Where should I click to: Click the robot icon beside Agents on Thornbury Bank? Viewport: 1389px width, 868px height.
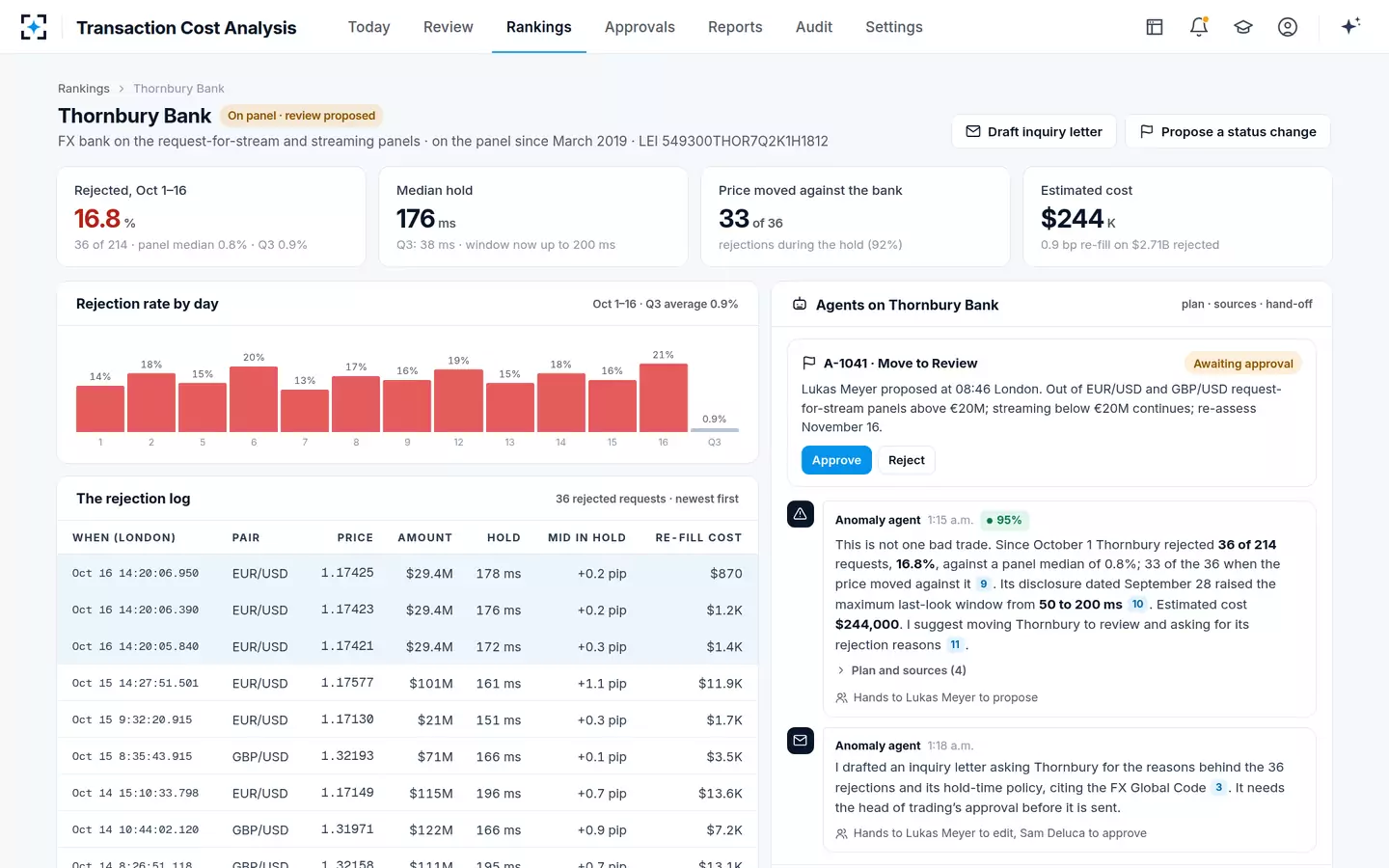pos(800,305)
